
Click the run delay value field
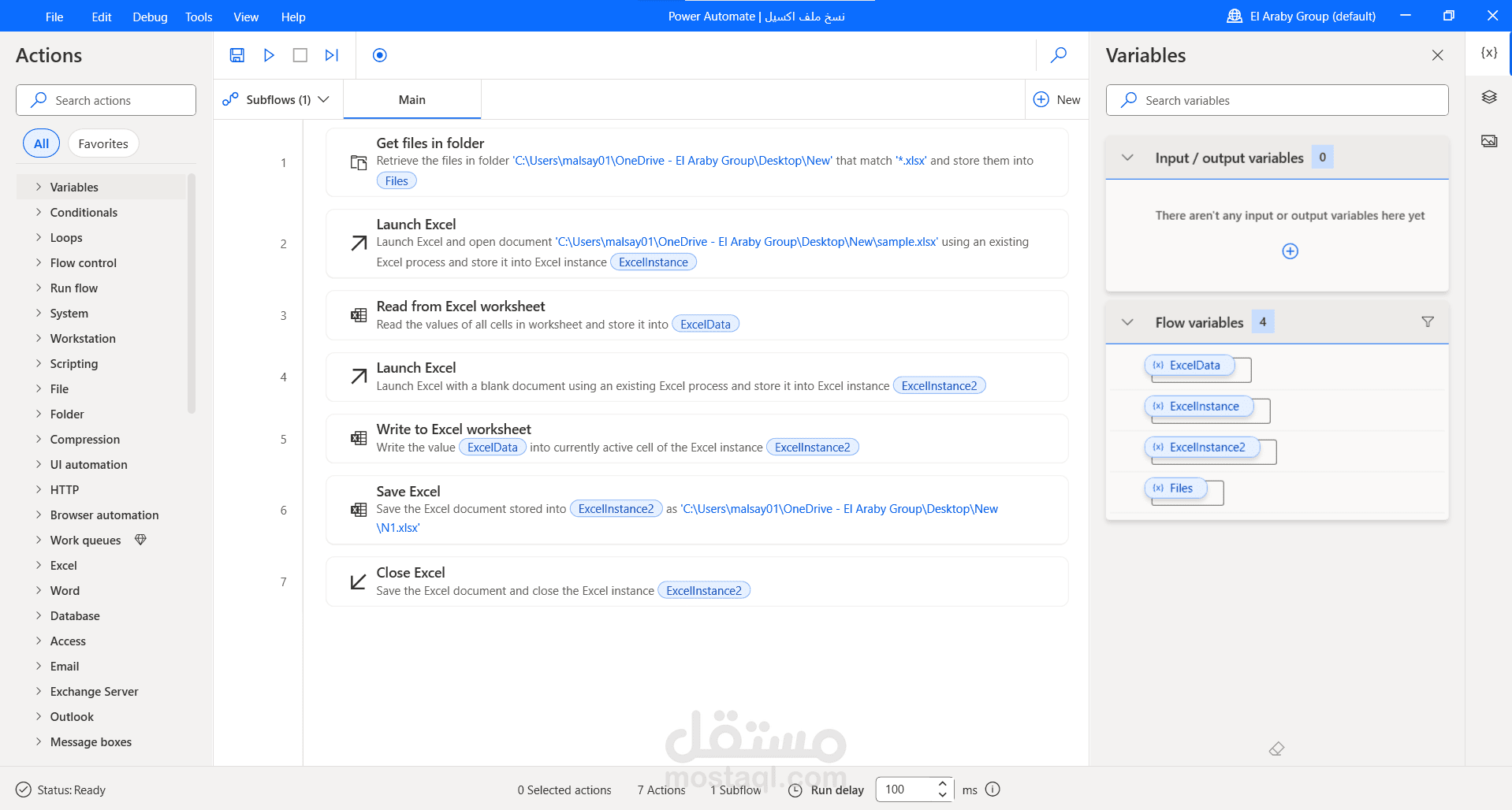[905, 790]
